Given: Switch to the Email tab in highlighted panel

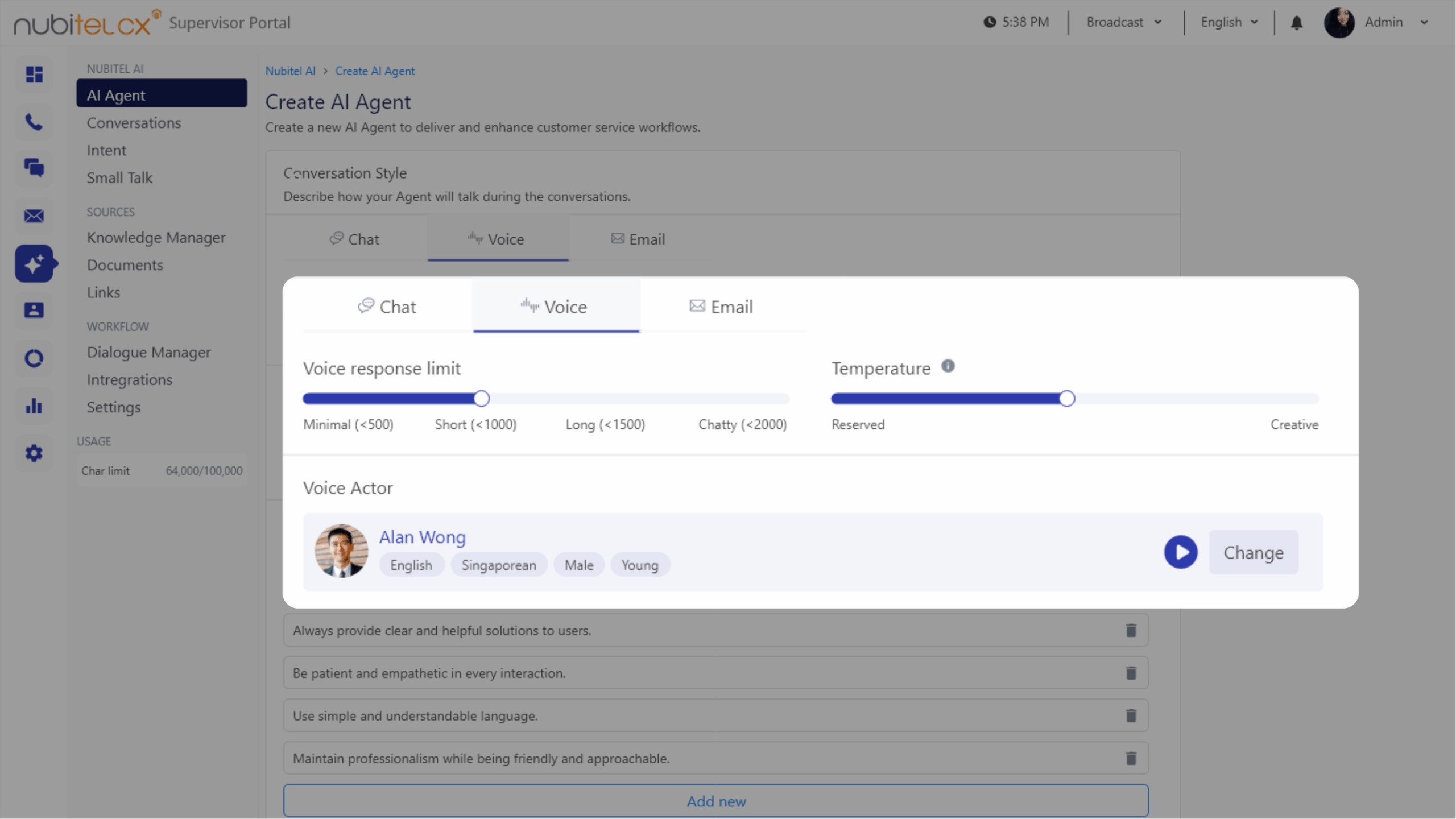Looking at the screenshot, I should click(721, 307).
